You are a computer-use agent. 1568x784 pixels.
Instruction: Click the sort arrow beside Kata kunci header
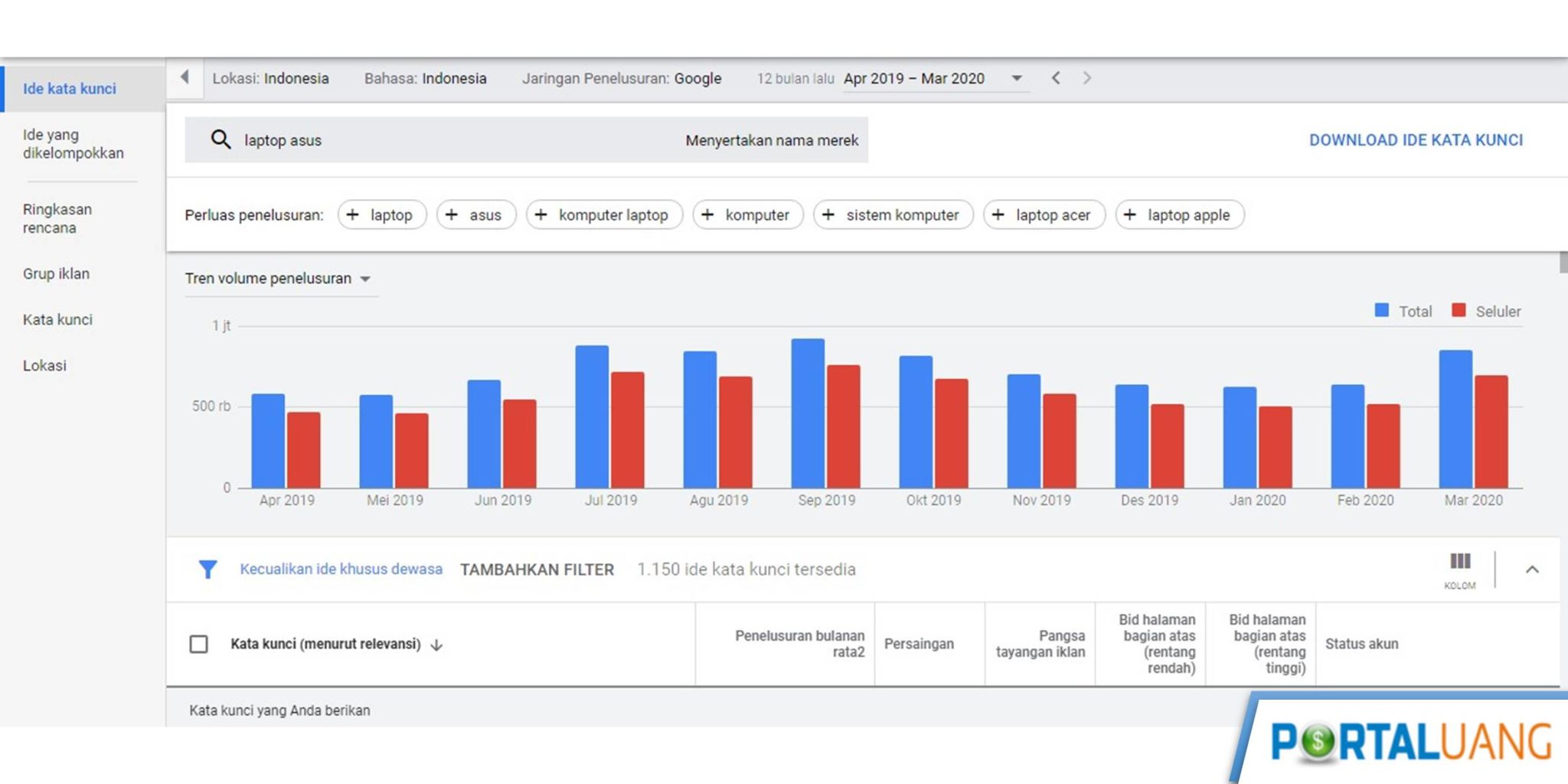coord(436,645)
